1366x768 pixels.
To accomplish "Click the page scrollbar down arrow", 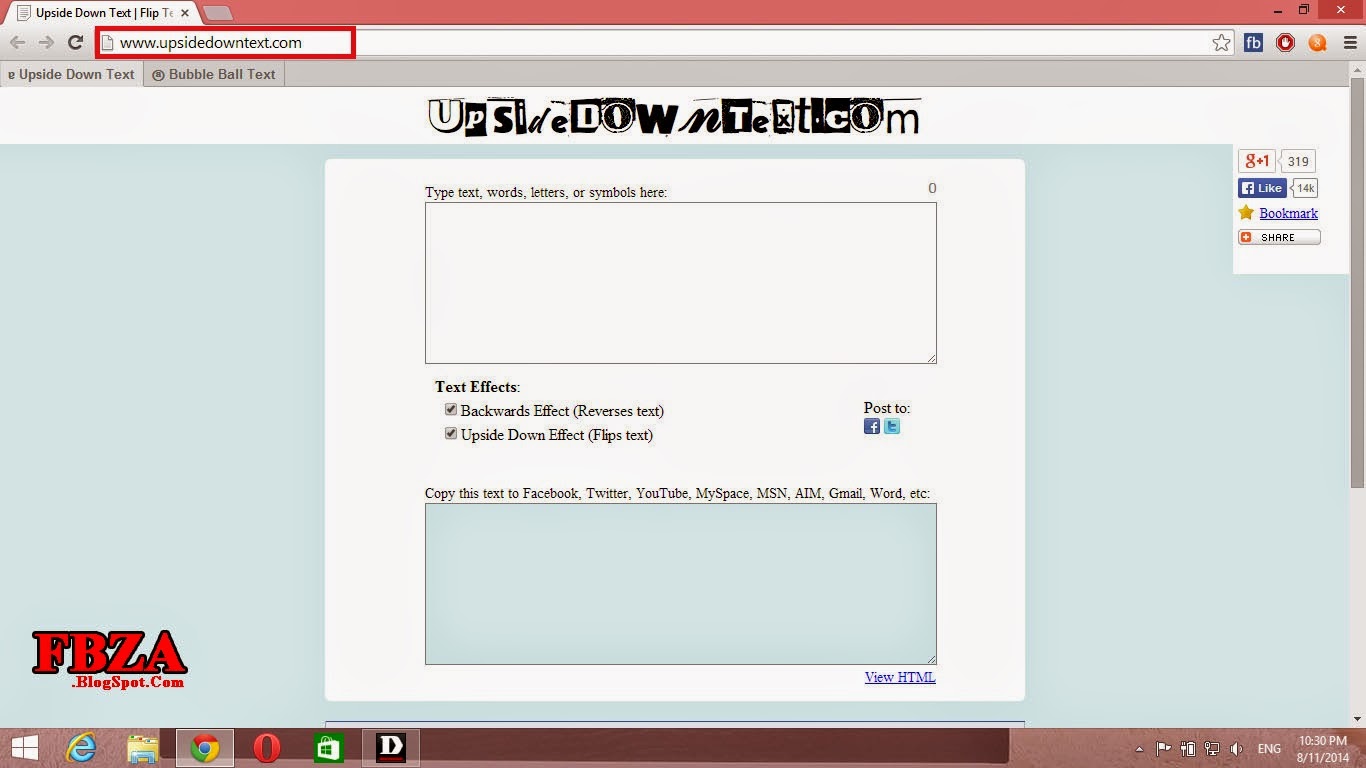I will [1357, 719].
